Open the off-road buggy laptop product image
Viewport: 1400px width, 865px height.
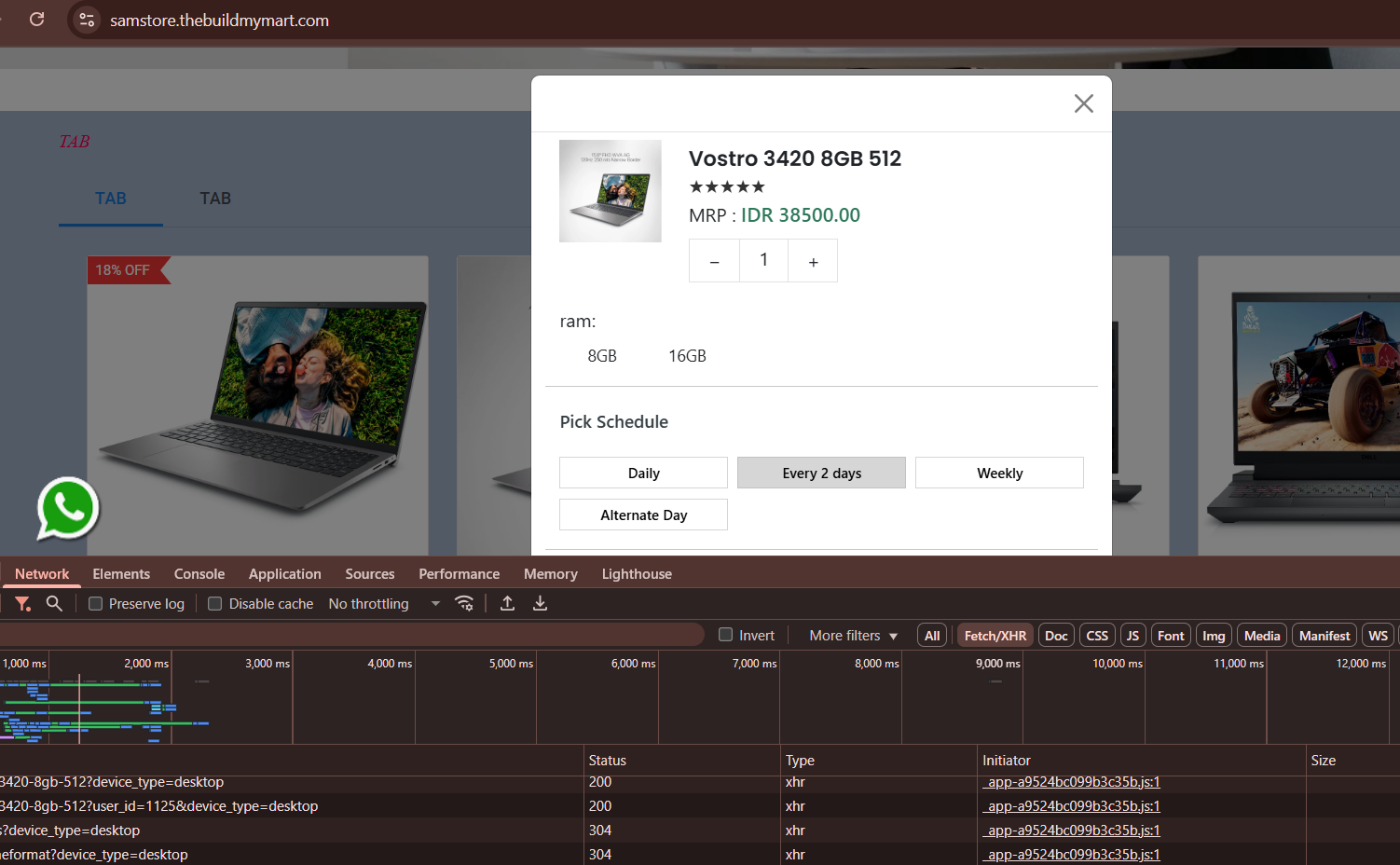click(1298, 406)
